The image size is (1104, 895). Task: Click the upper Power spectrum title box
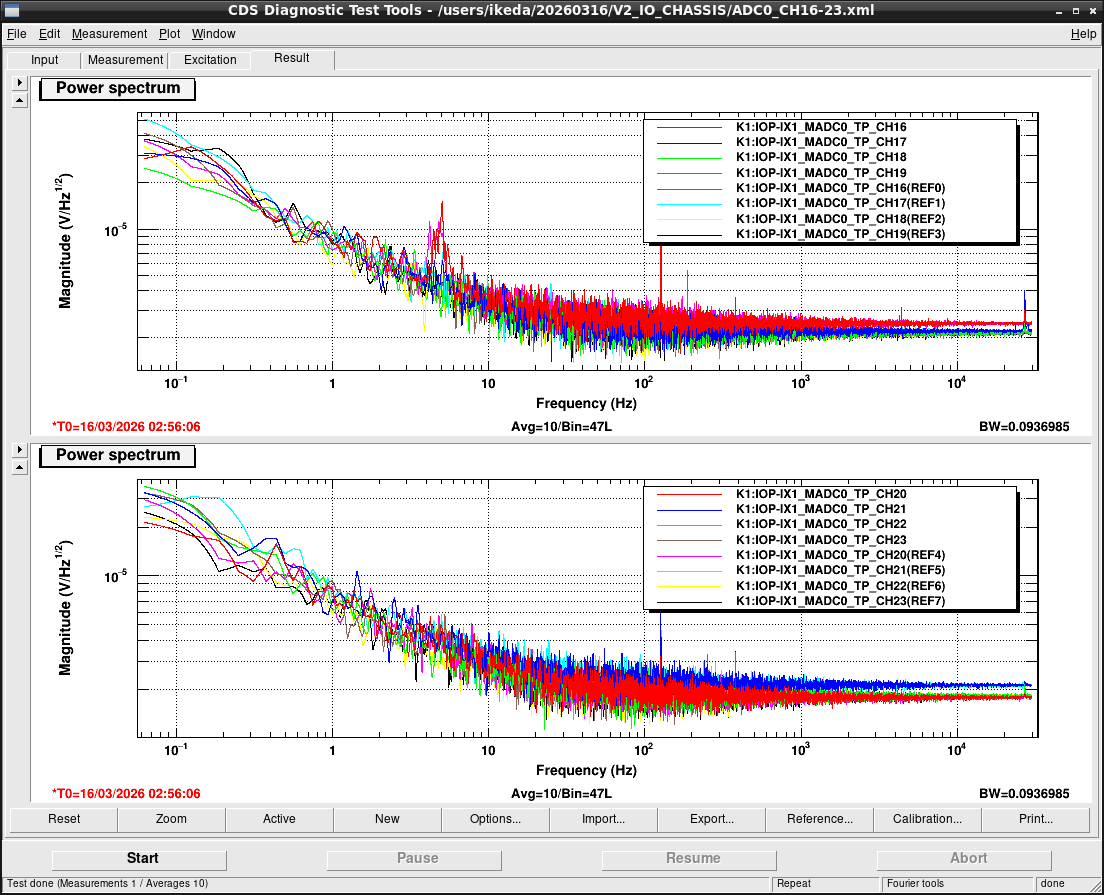click(x=118, y=89)
